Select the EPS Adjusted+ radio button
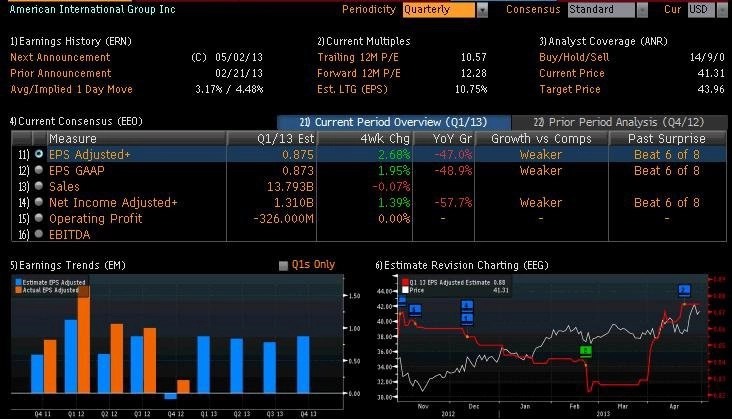This screenshot has width=732, height=419. point(39,154)
